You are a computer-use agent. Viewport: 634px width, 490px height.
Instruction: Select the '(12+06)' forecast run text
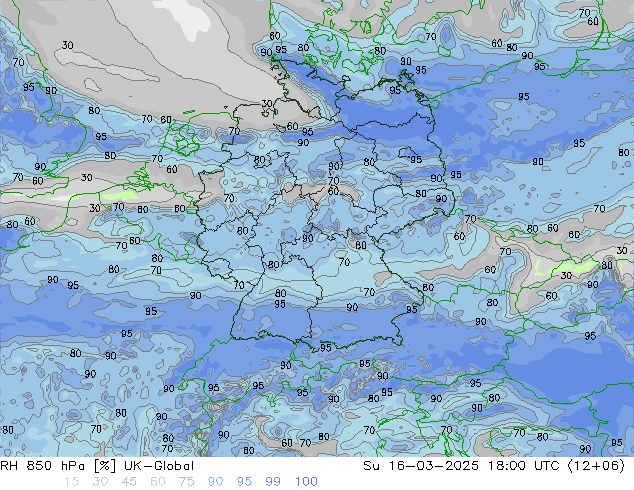596,466
